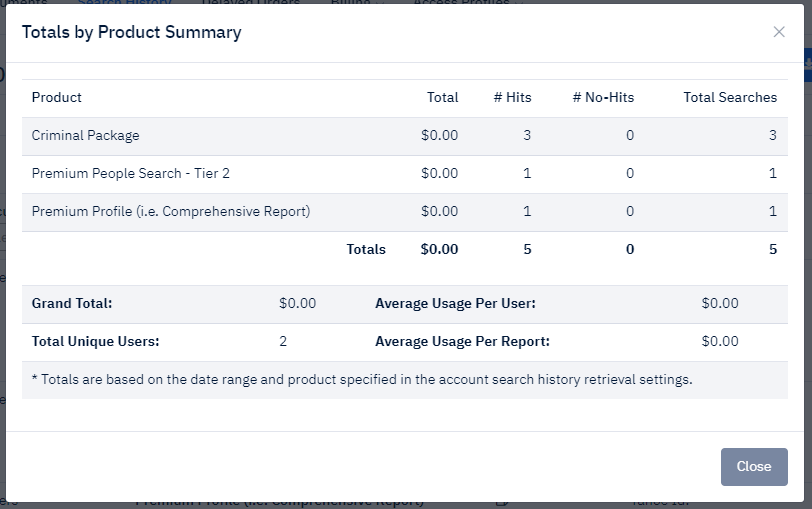Click the Criminal Package hits count
The height and width of the screenshot is (509, 812).
pos(527,135)
